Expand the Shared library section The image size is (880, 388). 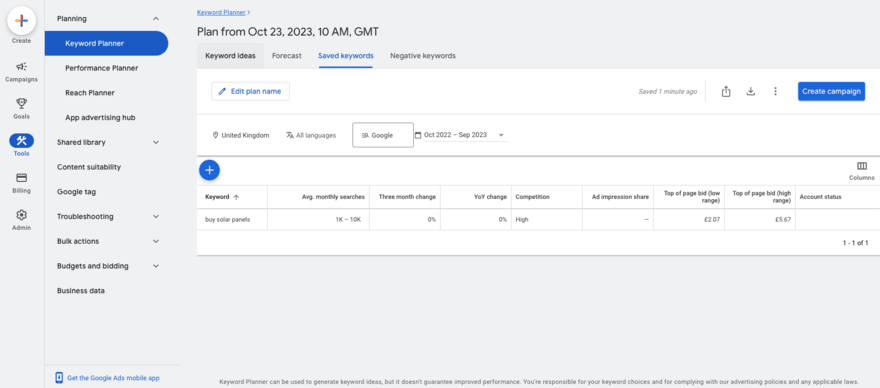click(x=156, y=142)
